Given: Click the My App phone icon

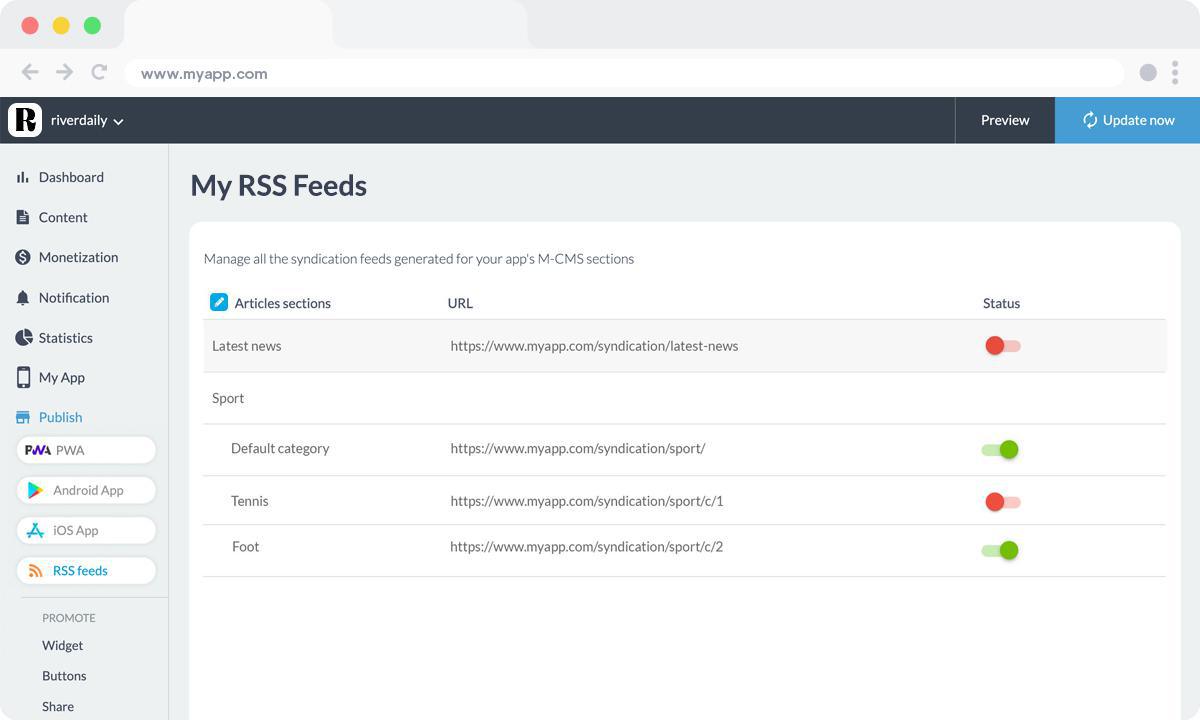Looking at the screenshot, I should 23,377.
